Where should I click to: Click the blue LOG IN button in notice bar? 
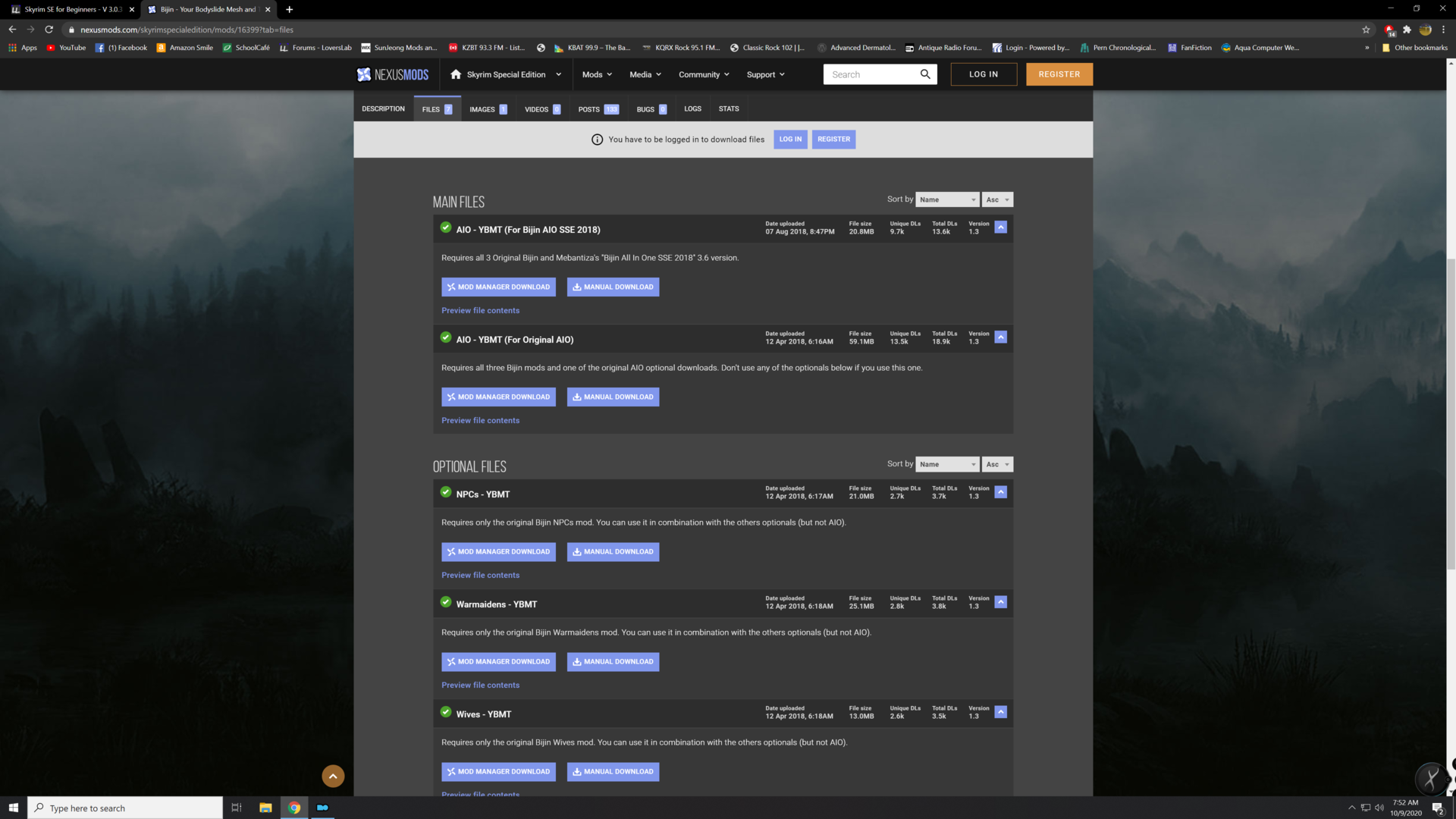click(x=790, y=139)
